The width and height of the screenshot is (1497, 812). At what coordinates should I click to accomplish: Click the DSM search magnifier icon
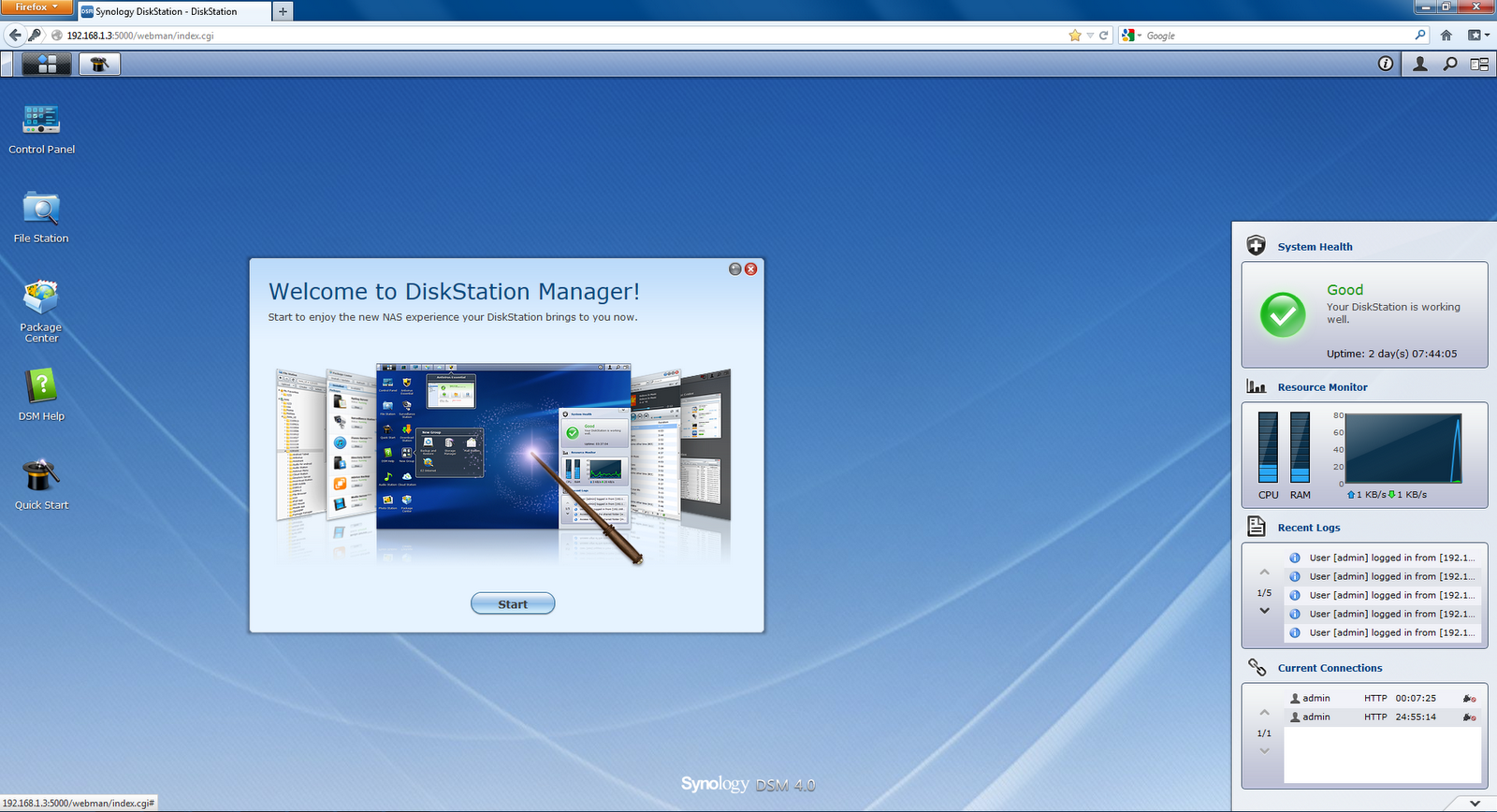pos(1450,64)
